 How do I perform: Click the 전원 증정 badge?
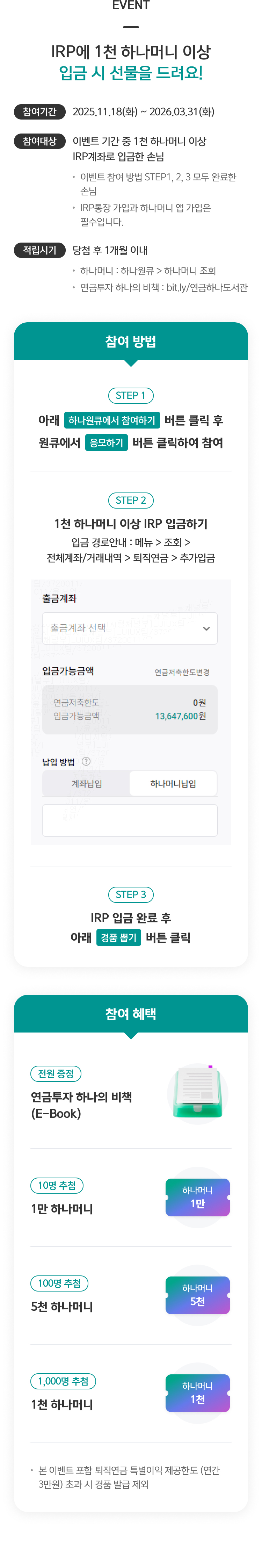pos(56,1073)
